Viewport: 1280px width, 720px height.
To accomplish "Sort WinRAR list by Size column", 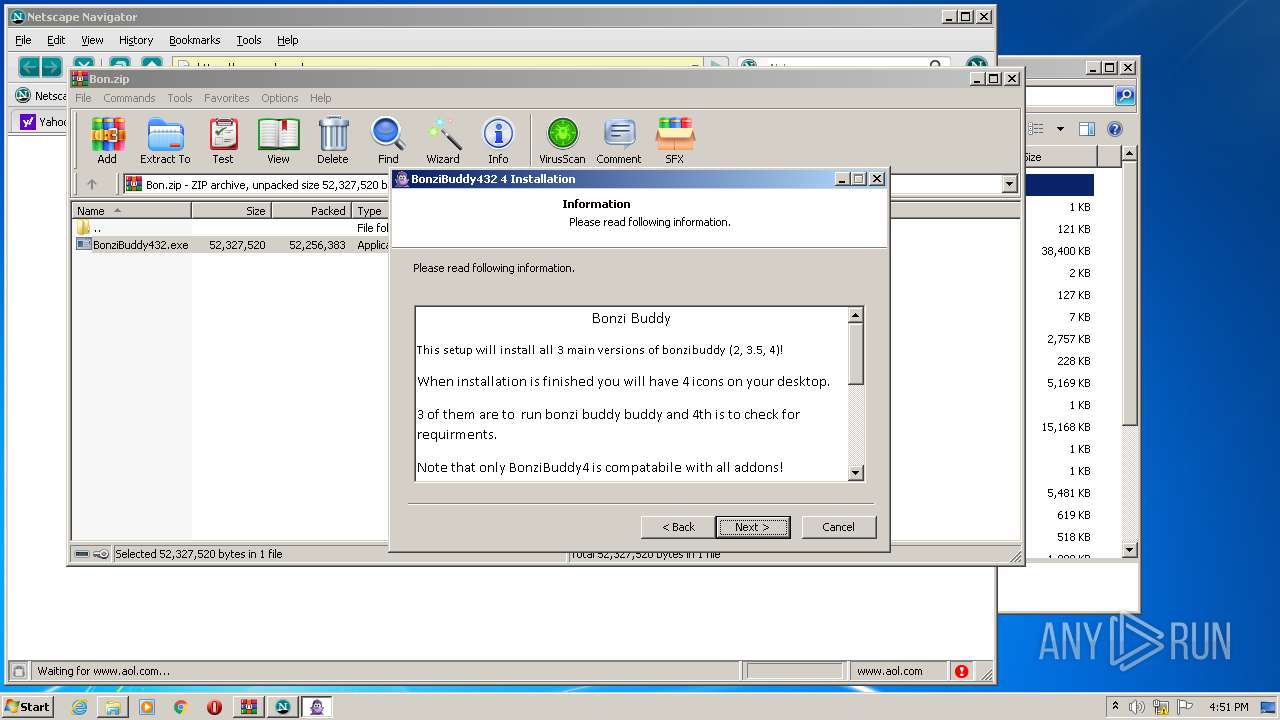I will [231, 211].
